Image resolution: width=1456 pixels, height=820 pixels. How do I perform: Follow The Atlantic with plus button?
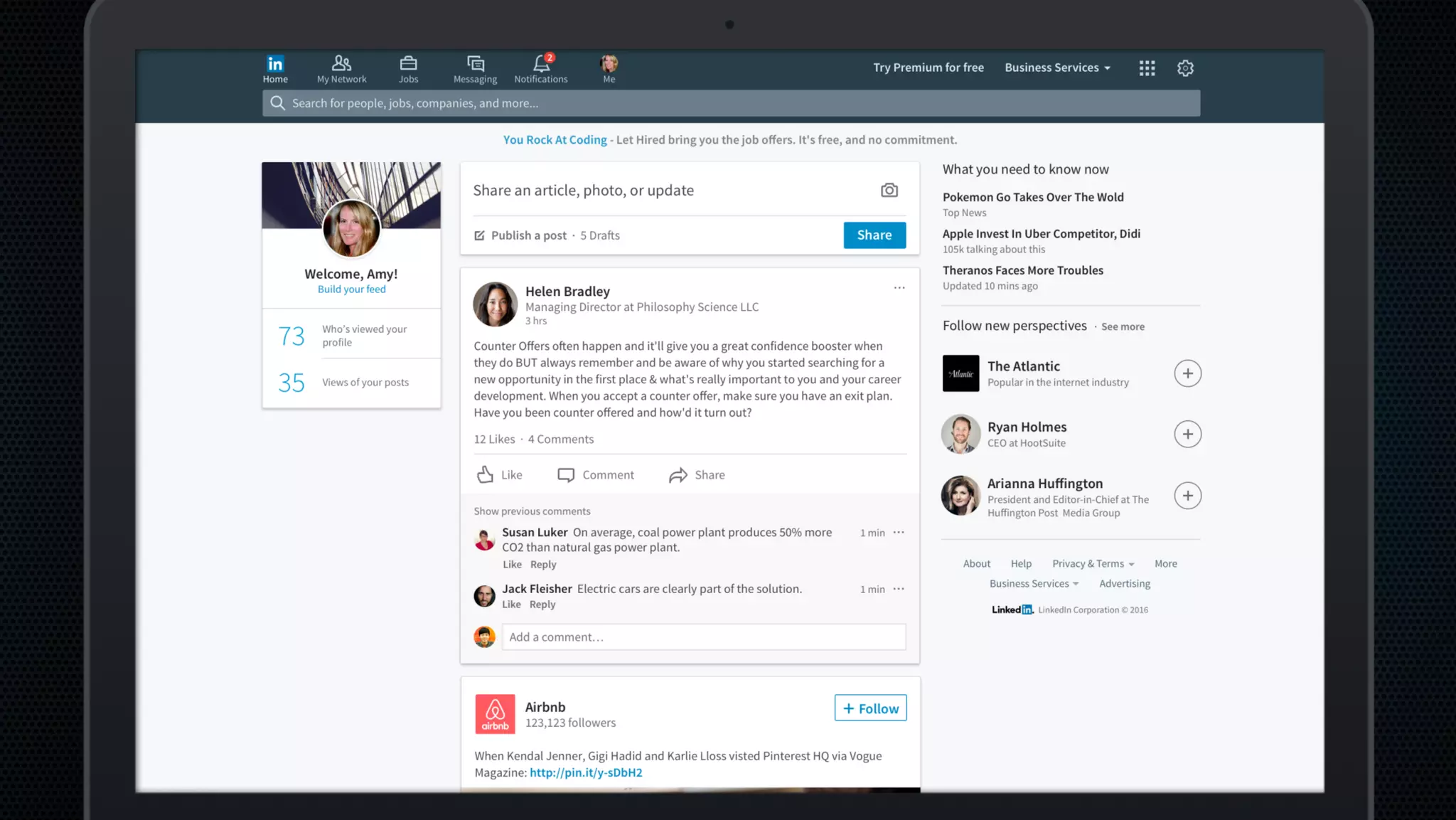click(1187, 373)
